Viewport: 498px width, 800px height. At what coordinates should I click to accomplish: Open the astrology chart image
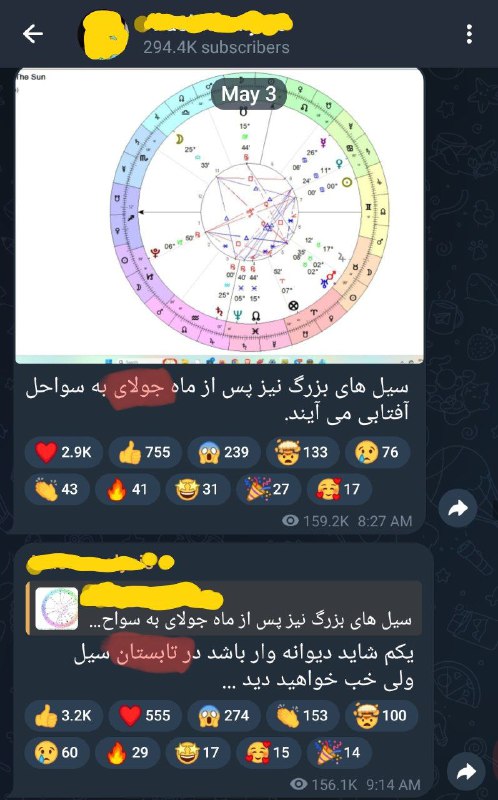219,216
